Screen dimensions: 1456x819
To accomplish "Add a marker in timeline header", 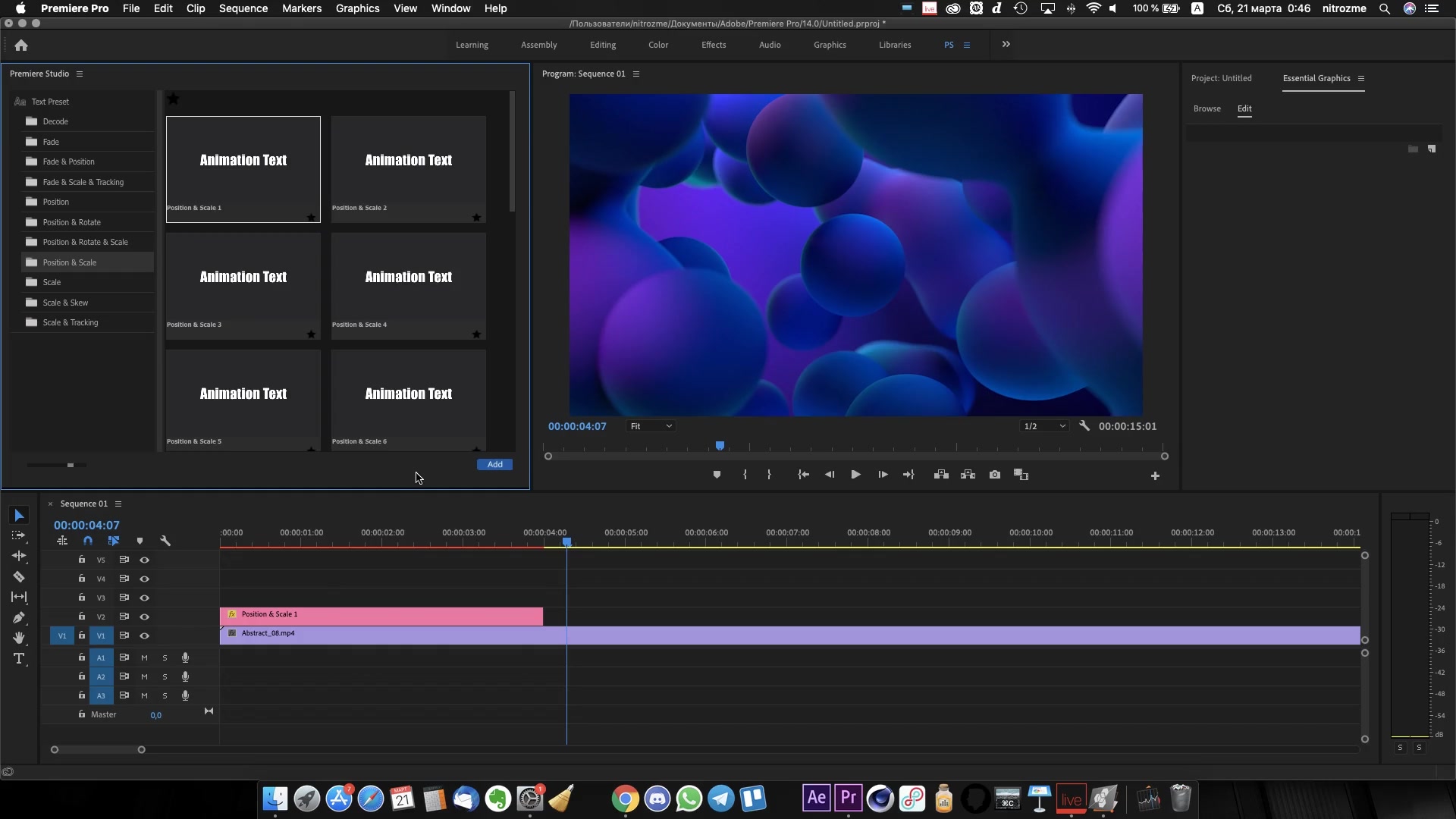I will [x=140, y=541].
